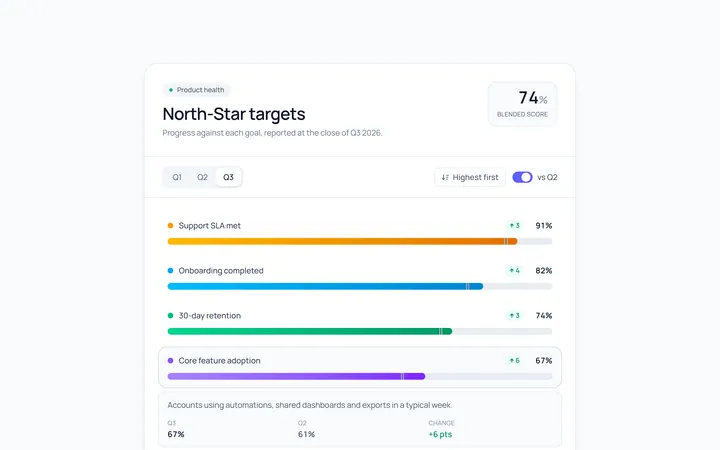This screenshot has width=720, height=450.
Task: Click the Onboarding completed progress bar
Action: [360, 286]
